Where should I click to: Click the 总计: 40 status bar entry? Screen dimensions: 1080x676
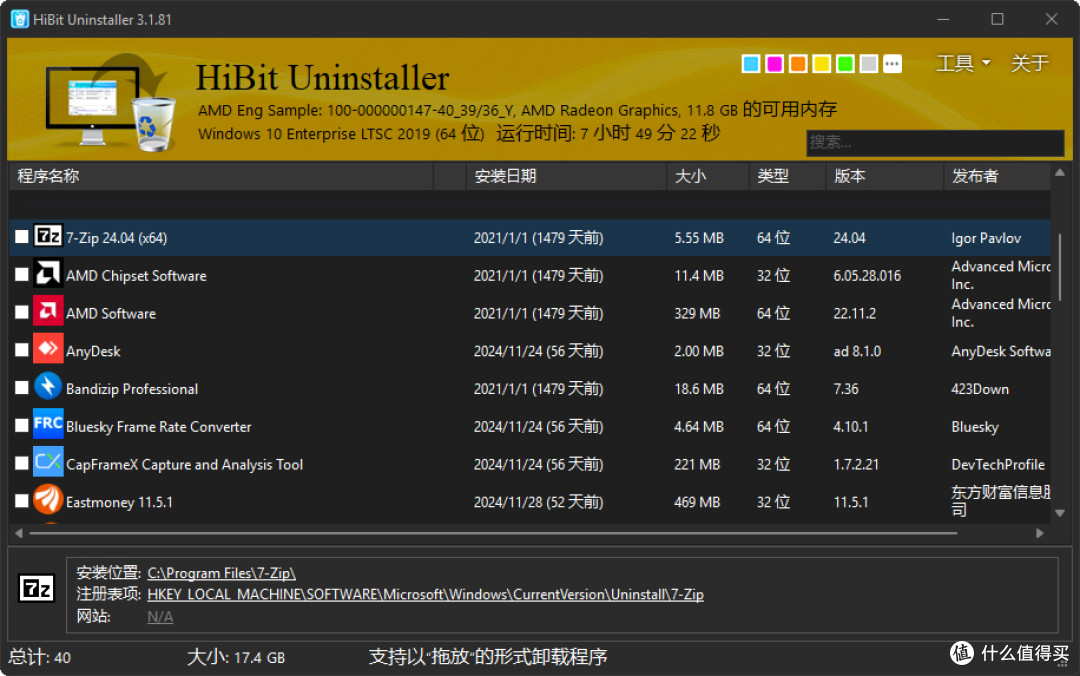(x=39, y=657)
